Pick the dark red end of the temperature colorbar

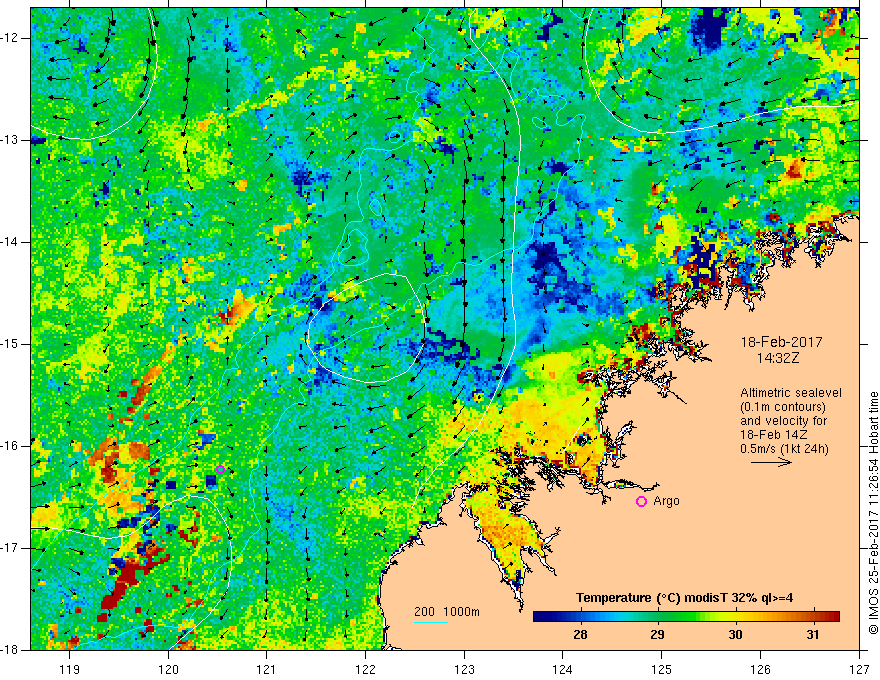tap(833, 617)
